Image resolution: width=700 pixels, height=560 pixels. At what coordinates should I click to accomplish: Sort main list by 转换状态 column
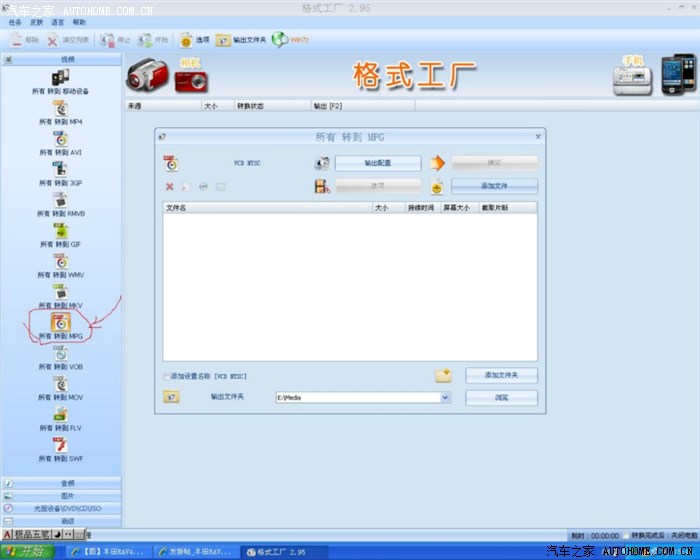(x=272, y=106)
